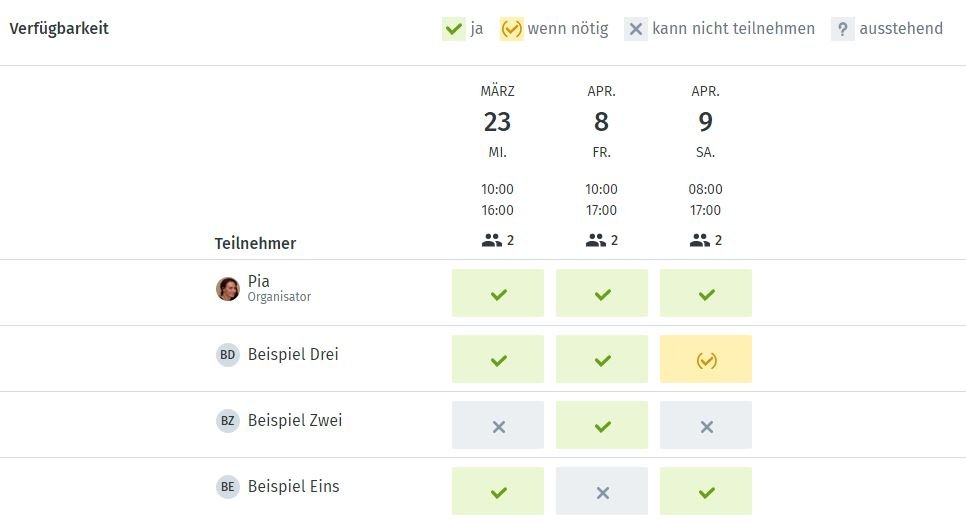Viewport: 966px width, 523px height.
Task: Click the BD avatar badge
Action: click(227, 355)
